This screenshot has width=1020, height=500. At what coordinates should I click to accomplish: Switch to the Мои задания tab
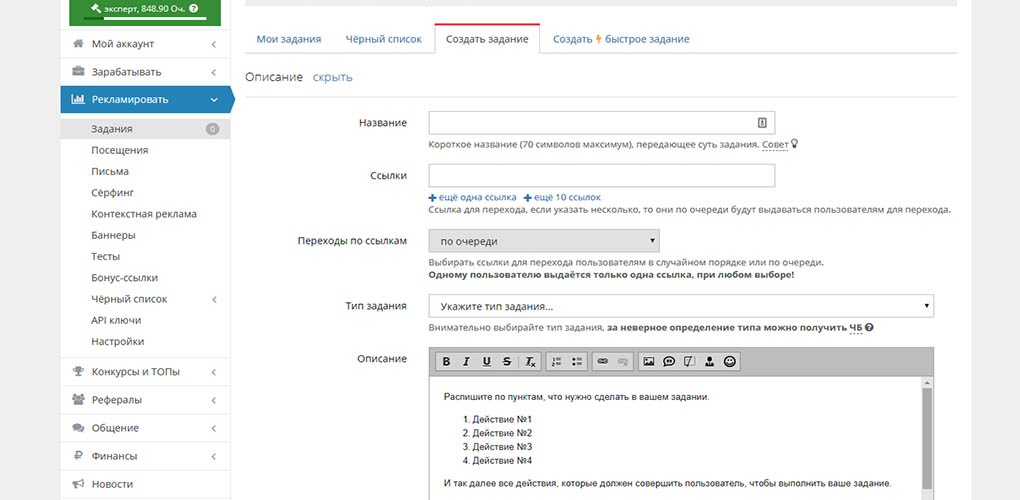(x=289, y=39)
